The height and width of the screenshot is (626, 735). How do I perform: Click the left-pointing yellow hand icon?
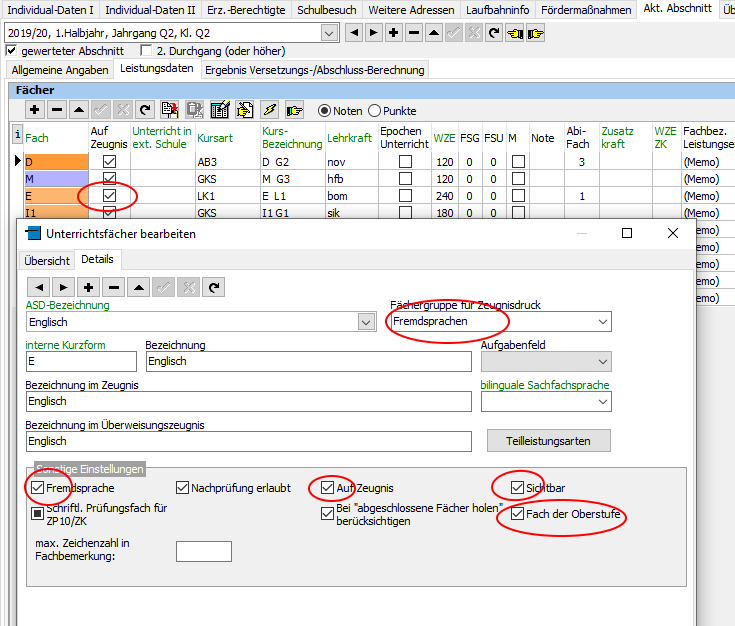(515, 33)
